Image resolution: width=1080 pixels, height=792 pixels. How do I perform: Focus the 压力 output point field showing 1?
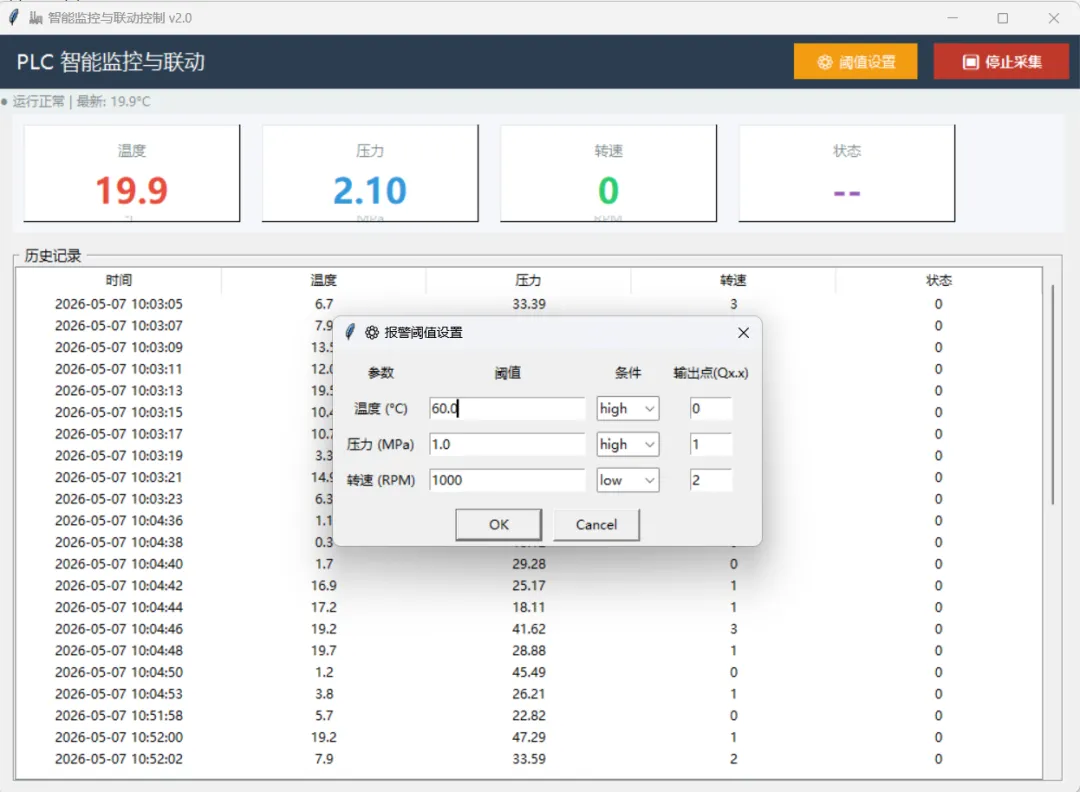711,444
